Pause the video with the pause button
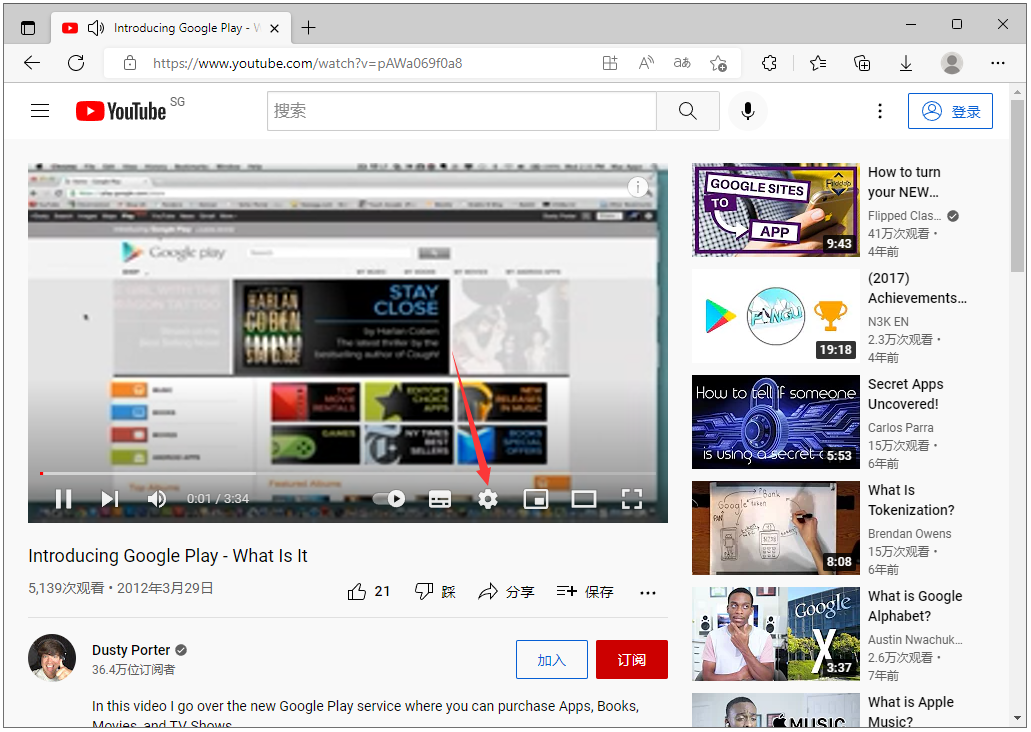The image size is (1031, 732). (64, 499)
